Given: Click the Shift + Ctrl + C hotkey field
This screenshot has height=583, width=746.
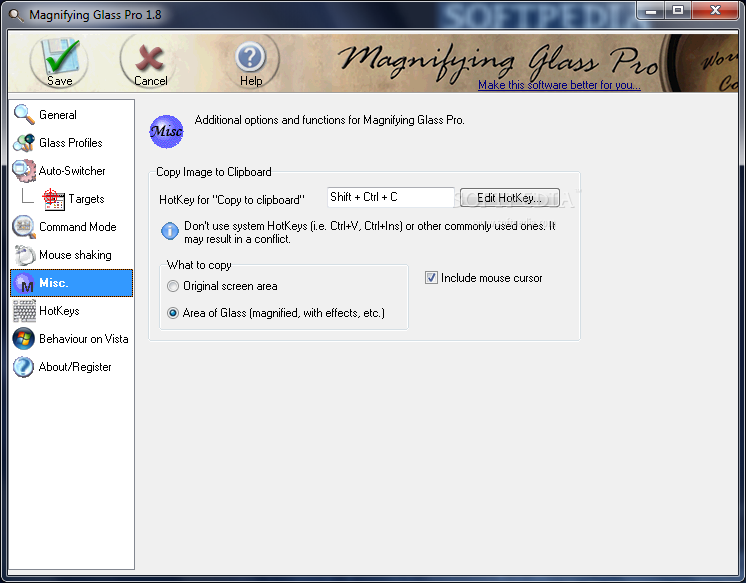Looking at the screenshot, I should (x=391, y=197).
